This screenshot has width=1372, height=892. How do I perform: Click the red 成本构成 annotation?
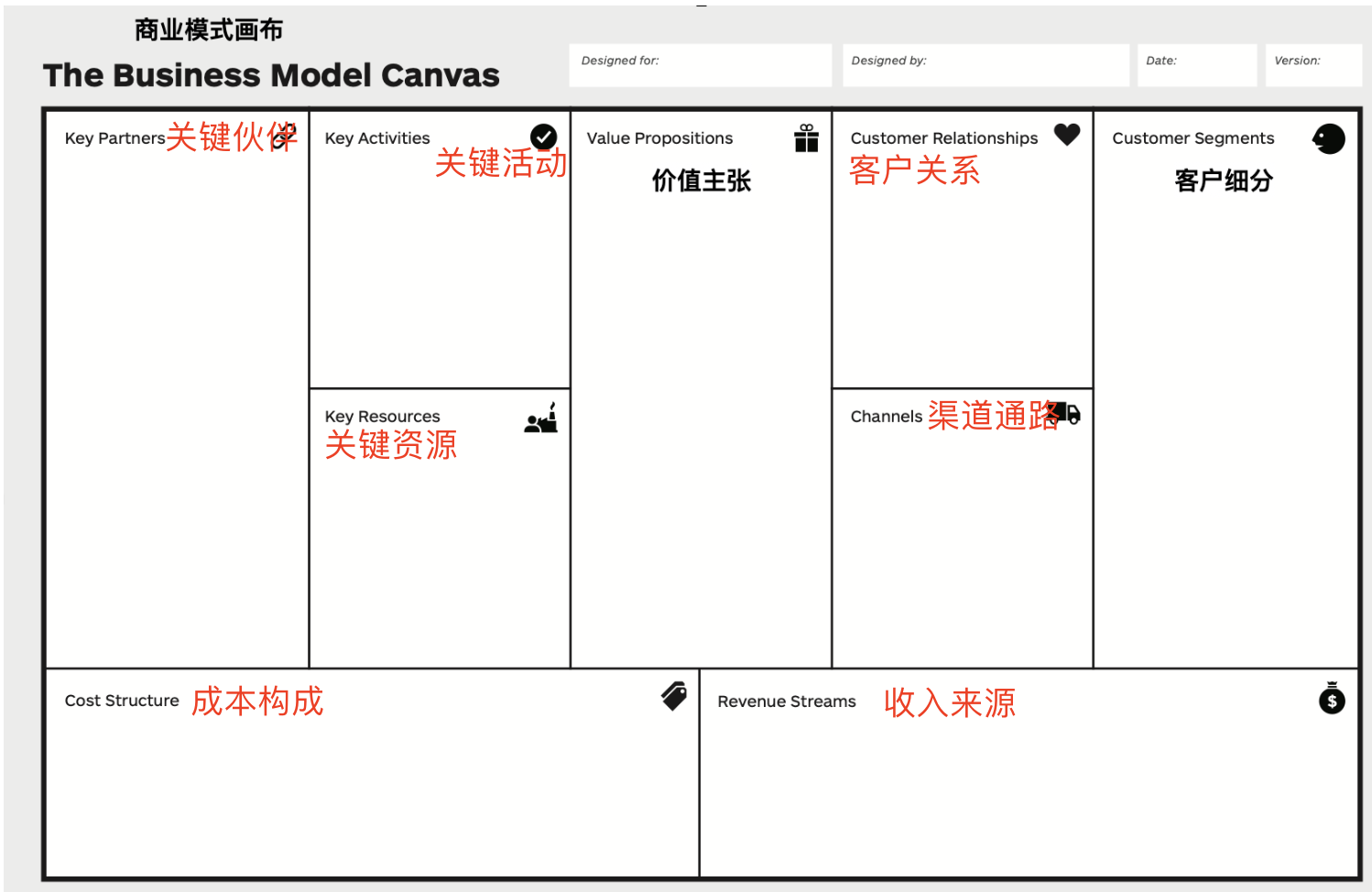point(257,702)
